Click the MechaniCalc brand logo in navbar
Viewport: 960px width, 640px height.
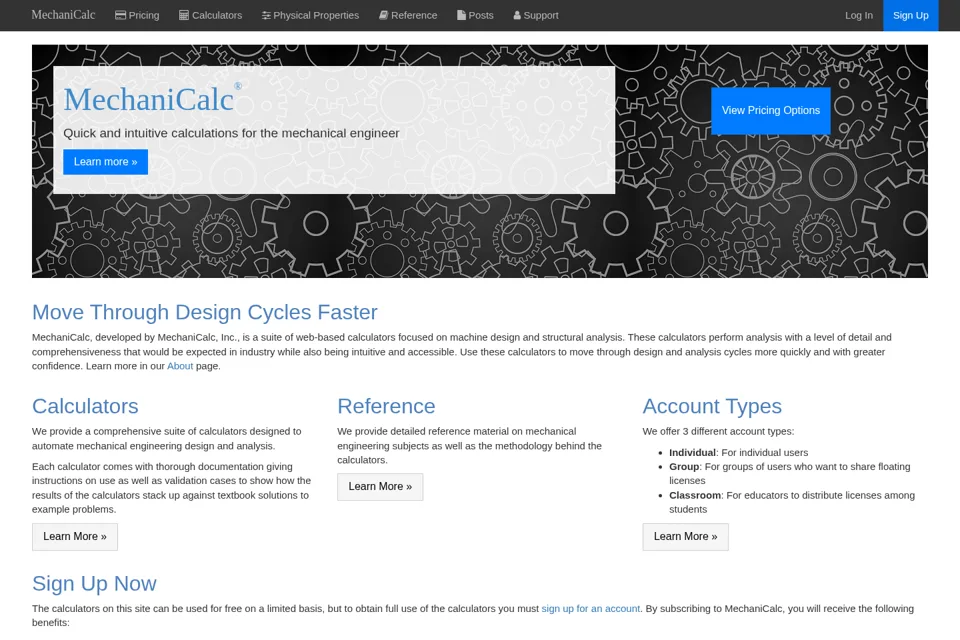click(63, 15)
